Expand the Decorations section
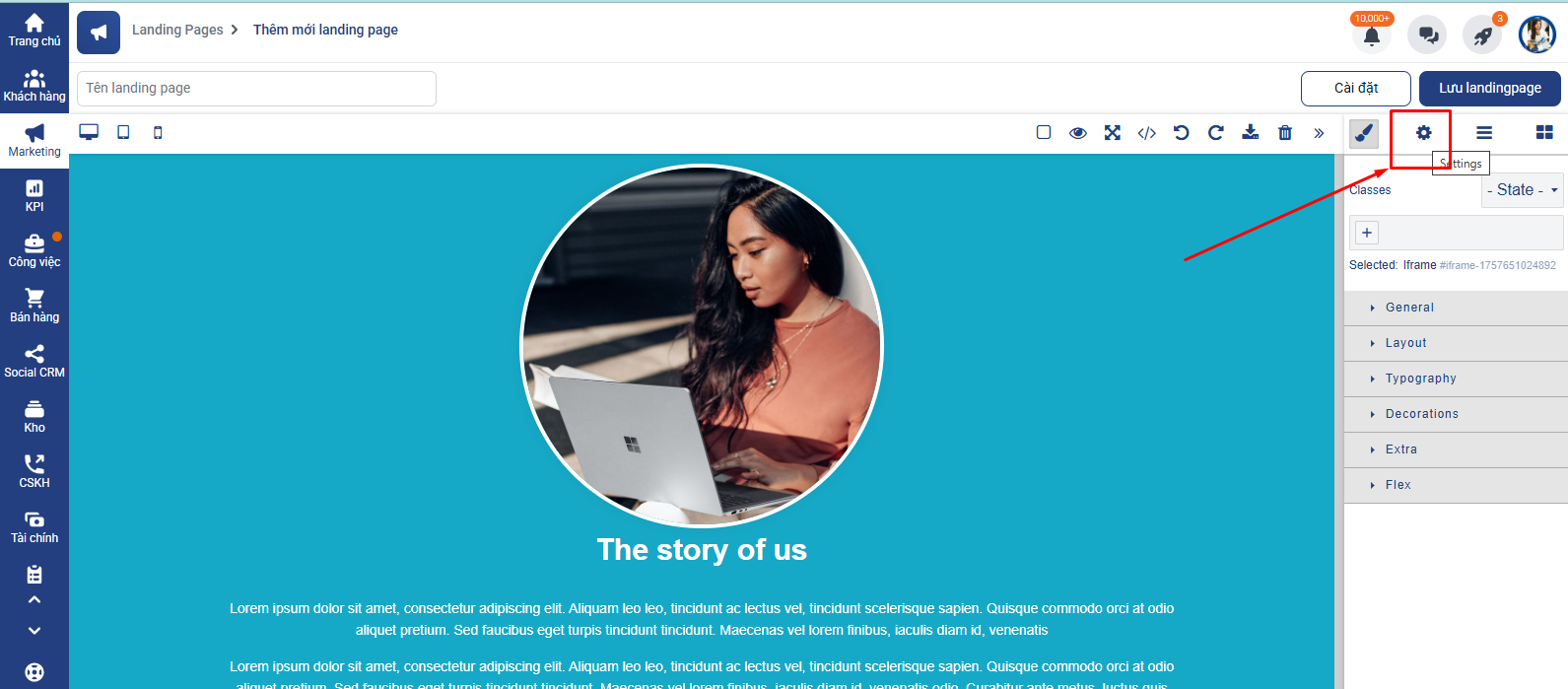 (1456, 414)
